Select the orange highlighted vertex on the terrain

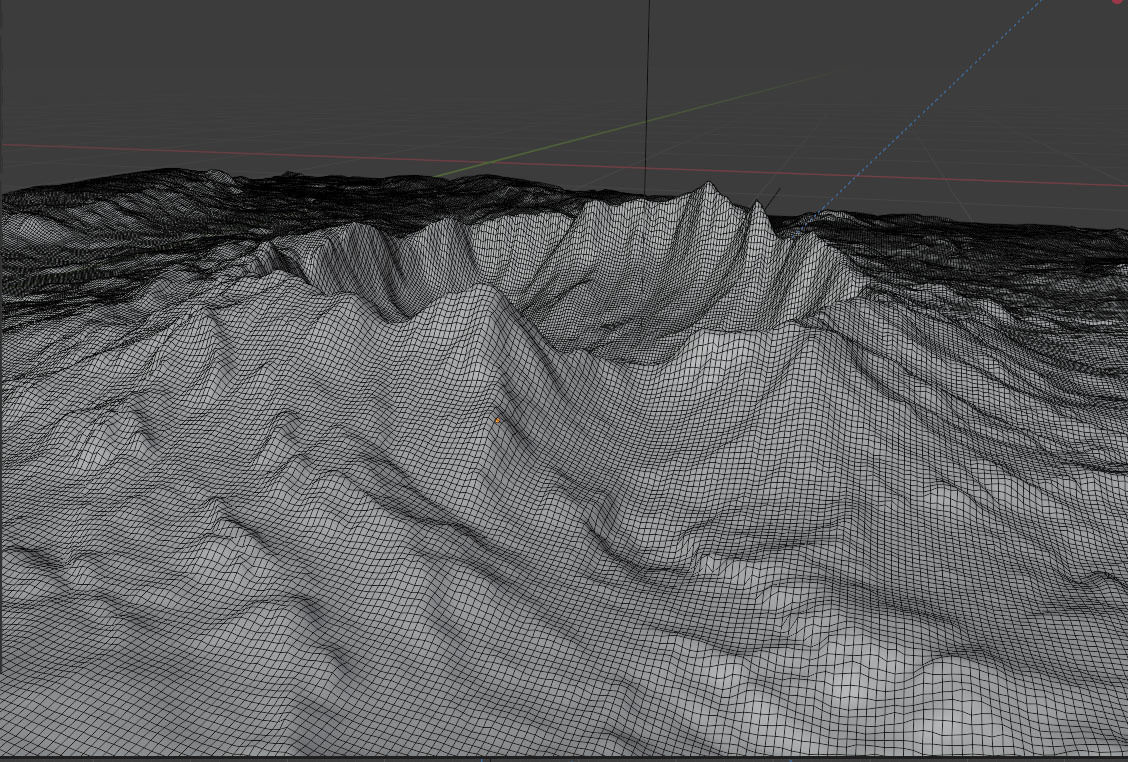tap(497, 420)
